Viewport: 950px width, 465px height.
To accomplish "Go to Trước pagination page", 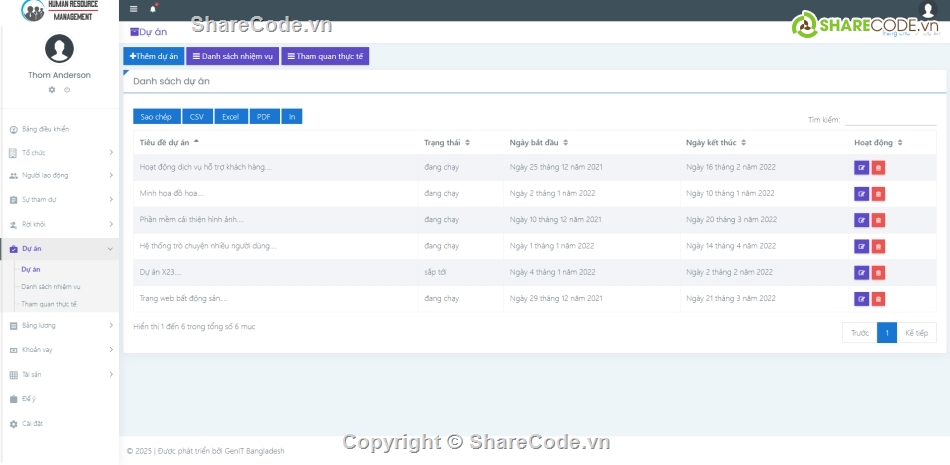I will click(860, 333).
